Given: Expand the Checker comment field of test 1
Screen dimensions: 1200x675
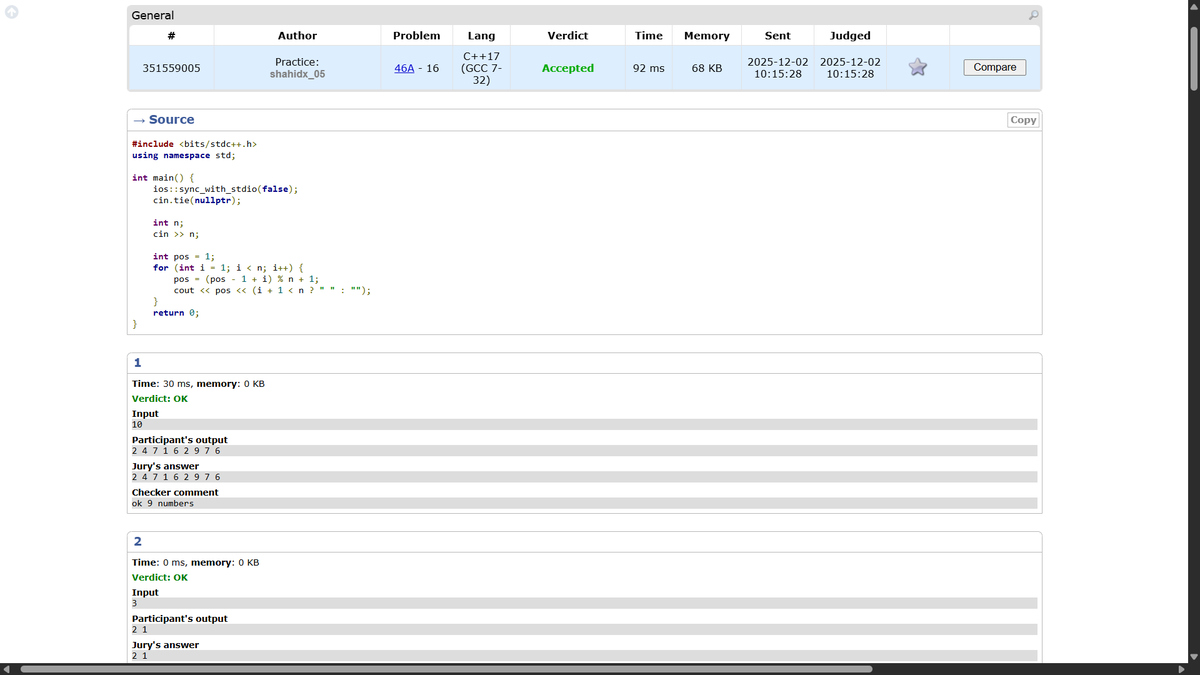Looking at the screenshot, I should pos(585,502).
